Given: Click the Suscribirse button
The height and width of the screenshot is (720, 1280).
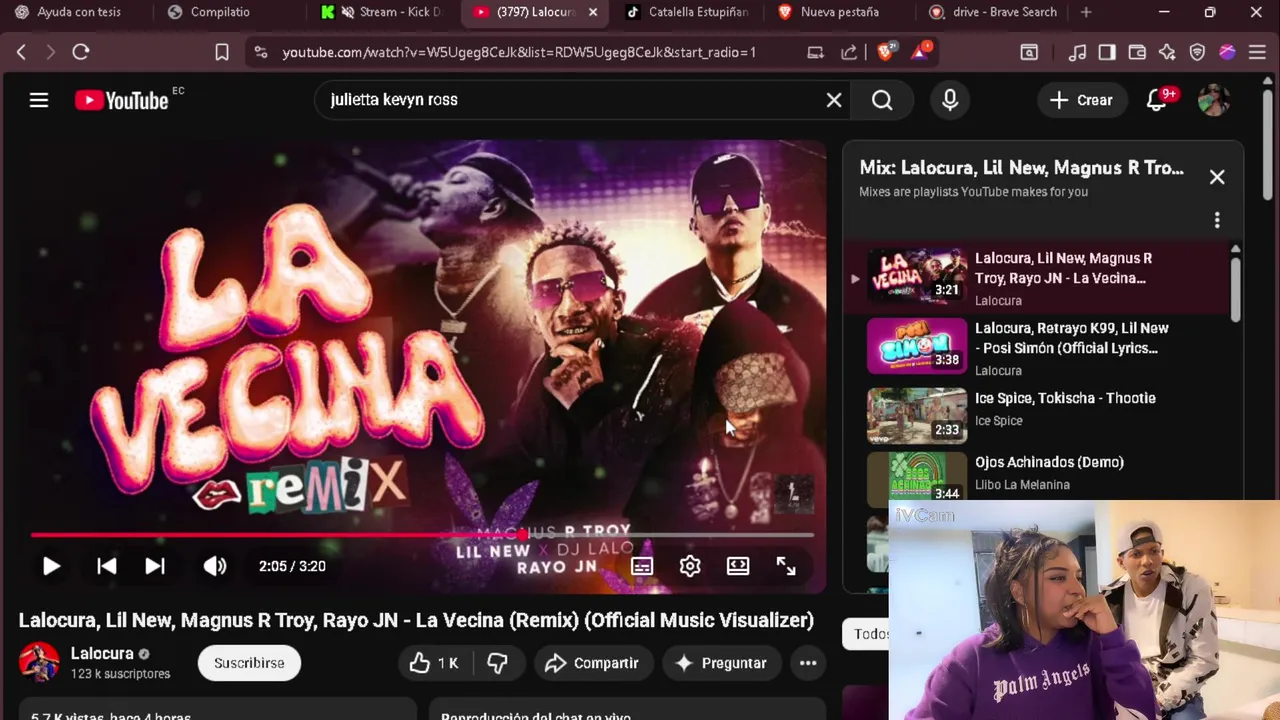Looking at the screenshot, I should 249,663.
